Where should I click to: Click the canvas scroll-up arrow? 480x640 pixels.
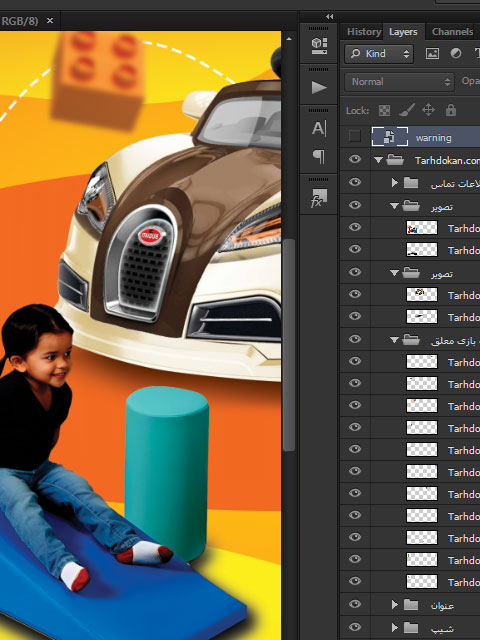click(x=289, y=39)
